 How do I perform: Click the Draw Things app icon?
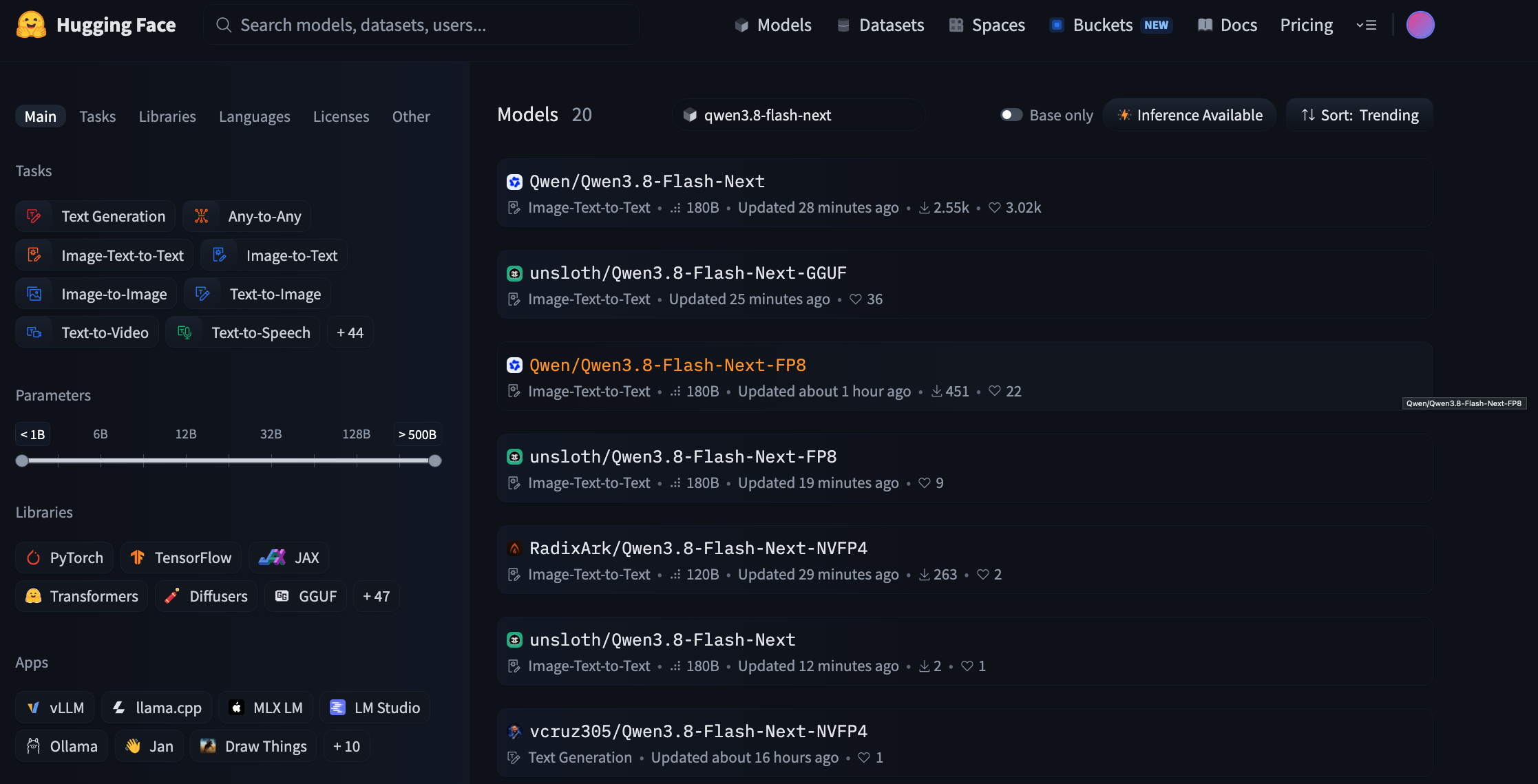pyautogui.click(x=208, y=746)
